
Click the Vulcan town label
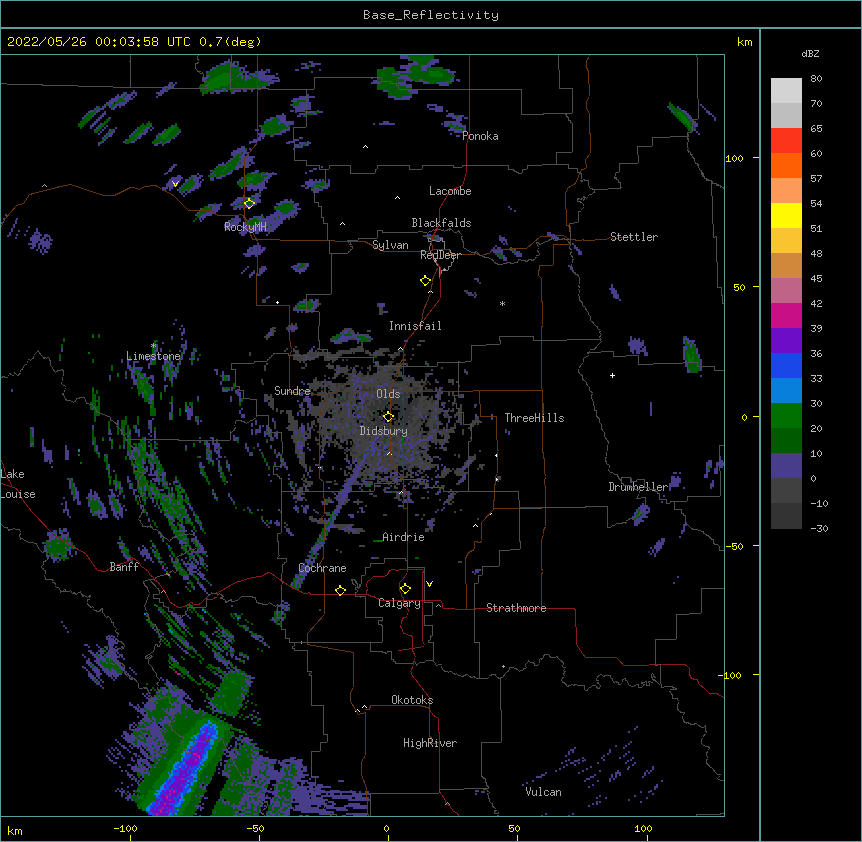coord(543,792)
